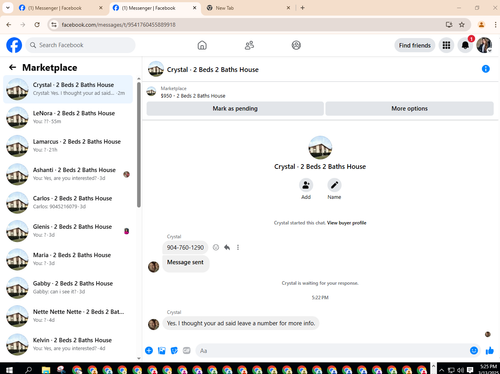Open File Explorer from taskbar
The image size is (500, 374).
pos(46,369)
